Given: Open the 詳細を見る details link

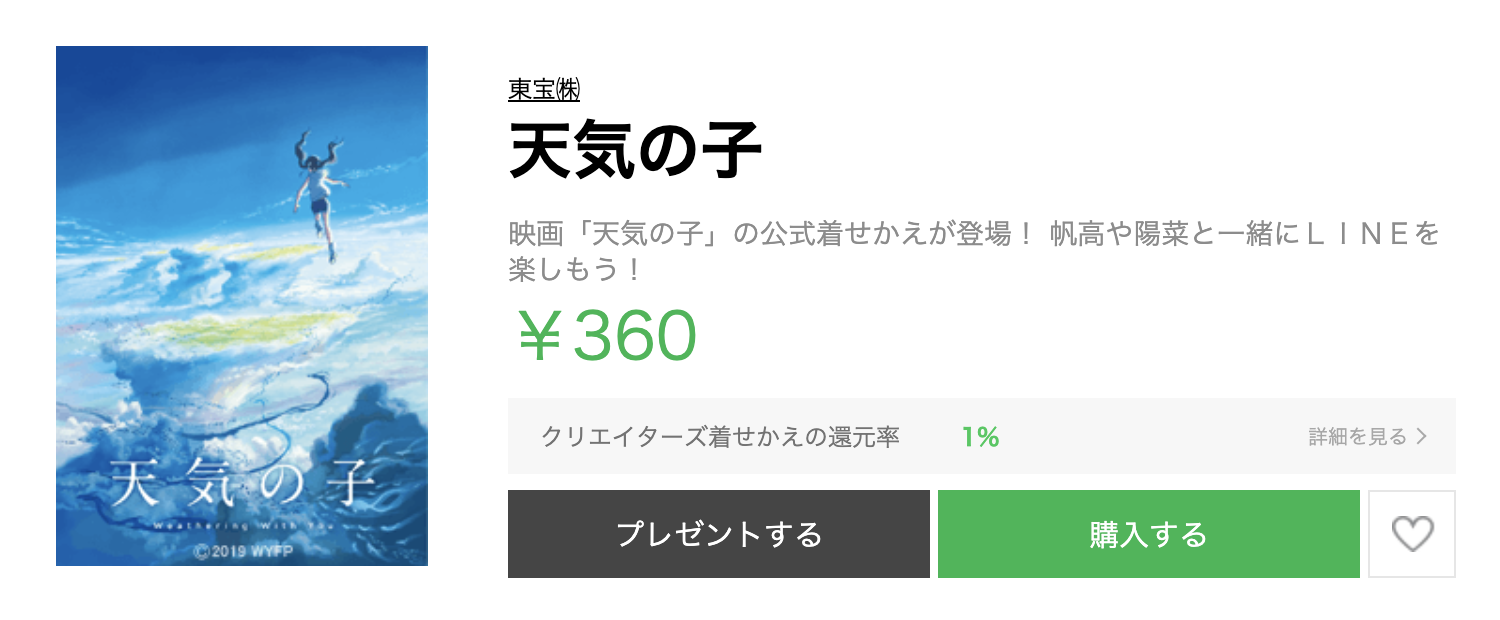Looking at the screenshot, I should [1368, 437].
